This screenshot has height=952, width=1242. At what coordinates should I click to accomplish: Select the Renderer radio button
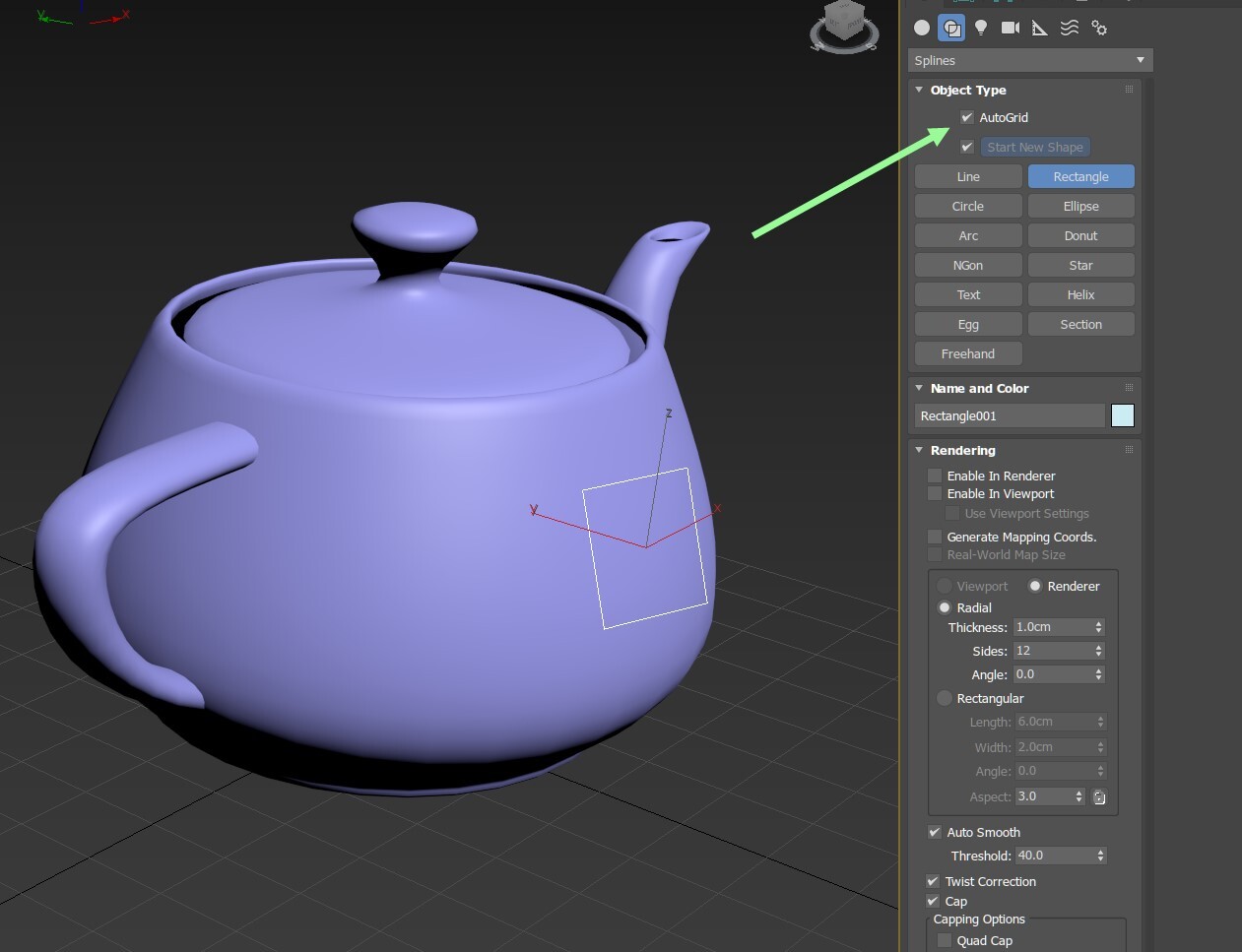coord(1035,586)
